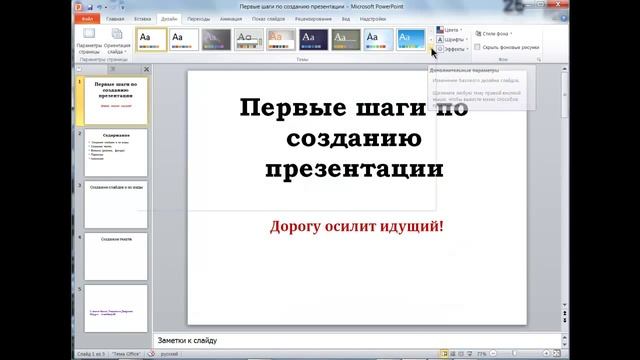Click the Параметры страницы button

tap(89, 41)
